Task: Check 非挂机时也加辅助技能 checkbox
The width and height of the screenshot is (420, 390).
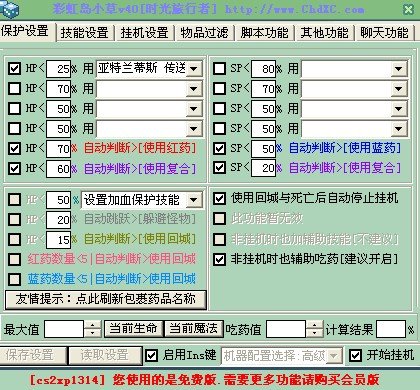Action: [219, 239]
